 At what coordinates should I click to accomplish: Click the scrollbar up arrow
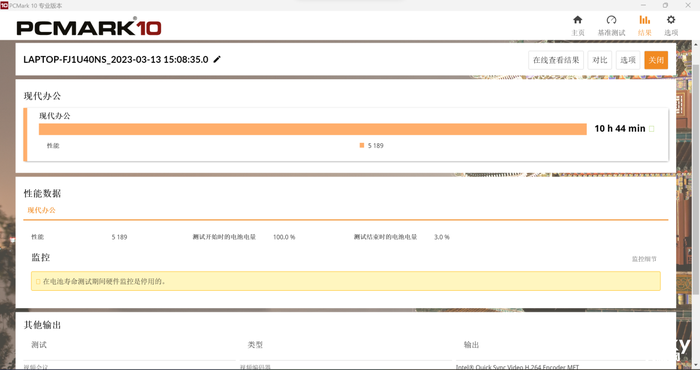pos(696,44)
